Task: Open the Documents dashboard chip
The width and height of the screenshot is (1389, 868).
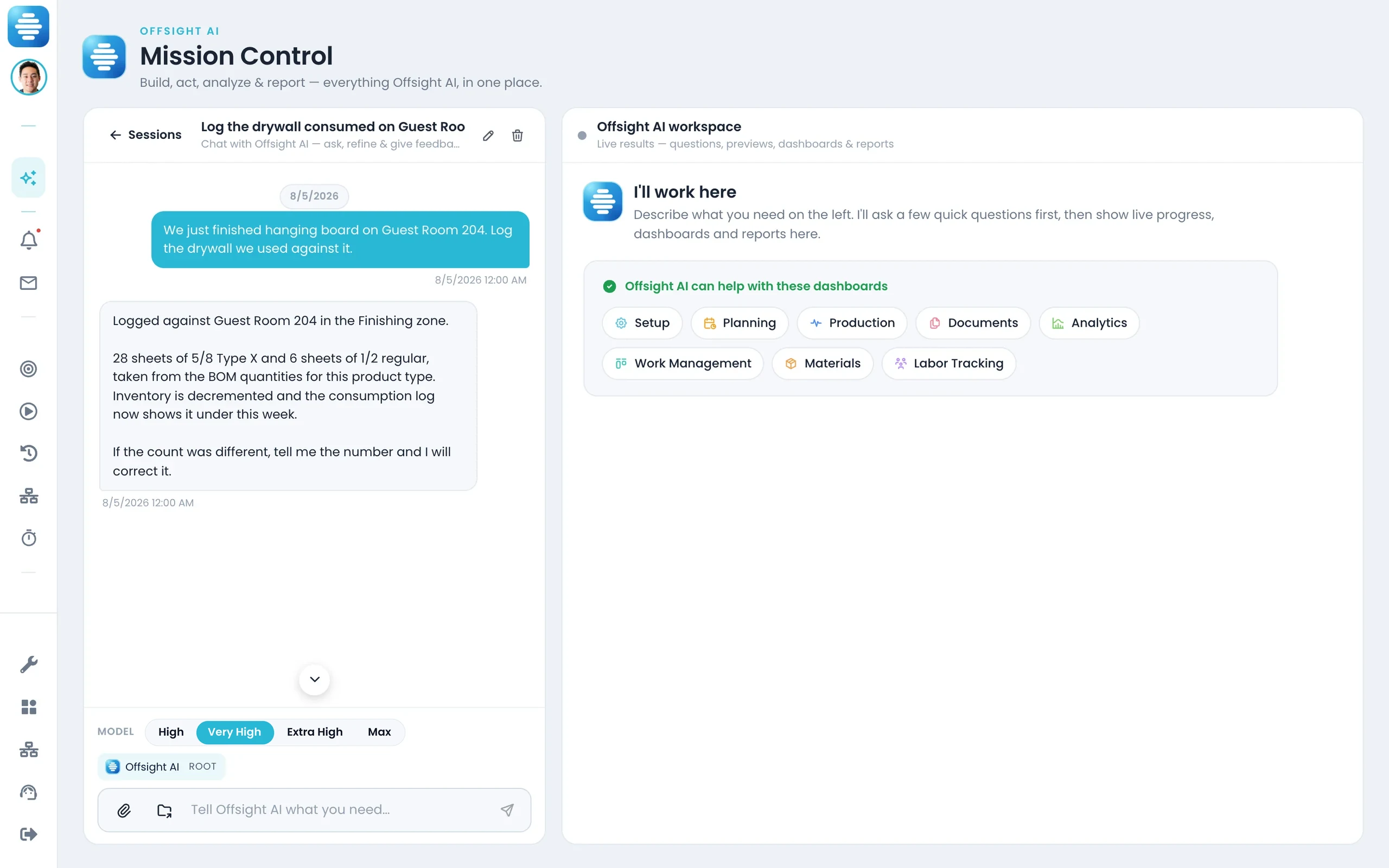Action: coord(973,323)
